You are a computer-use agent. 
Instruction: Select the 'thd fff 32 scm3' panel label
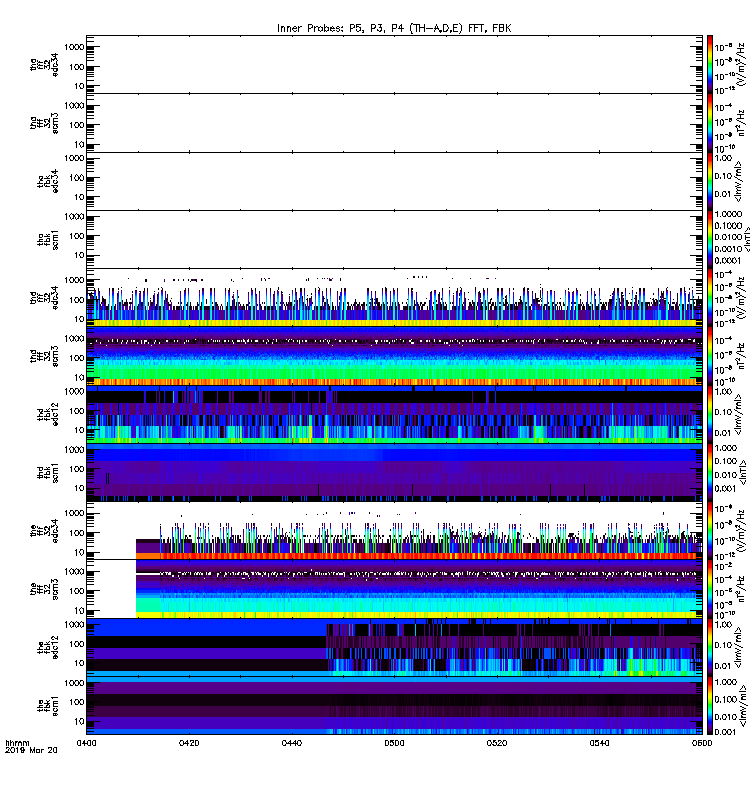pos(44,356)
